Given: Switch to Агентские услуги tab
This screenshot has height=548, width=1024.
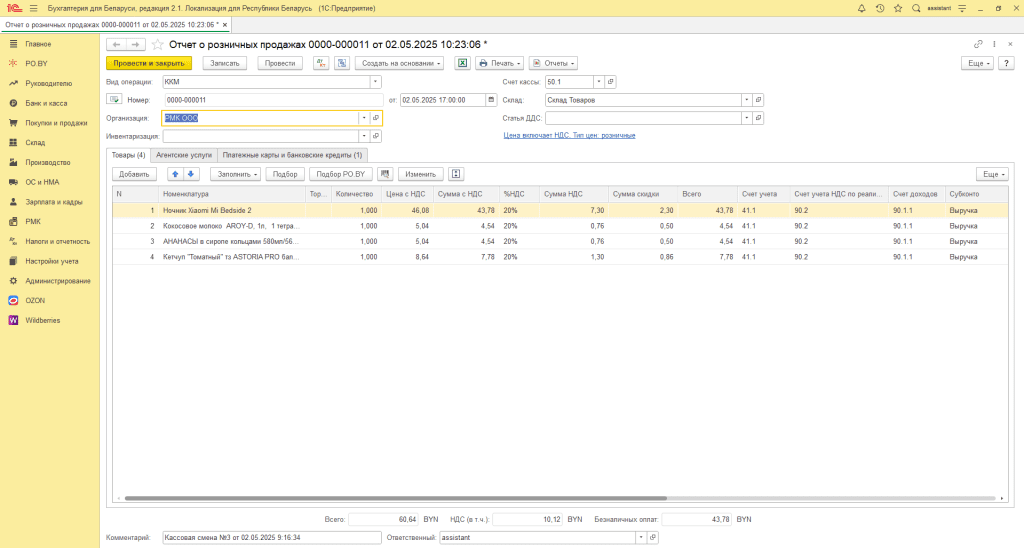Looking at the screenshot, I should [184, 155].
